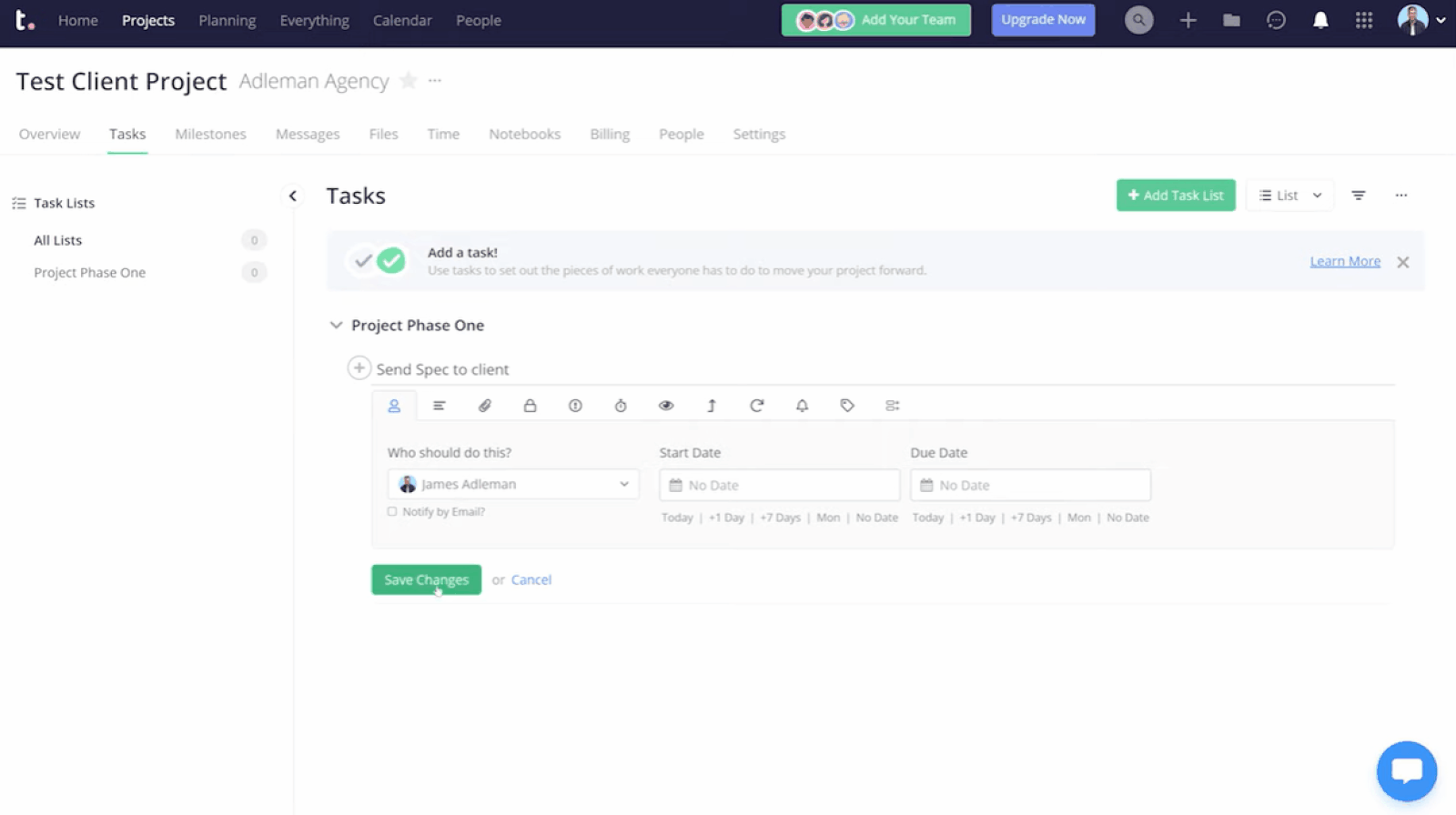Open the task description lines icon
1456x815 pixels.
coord(440,406)
